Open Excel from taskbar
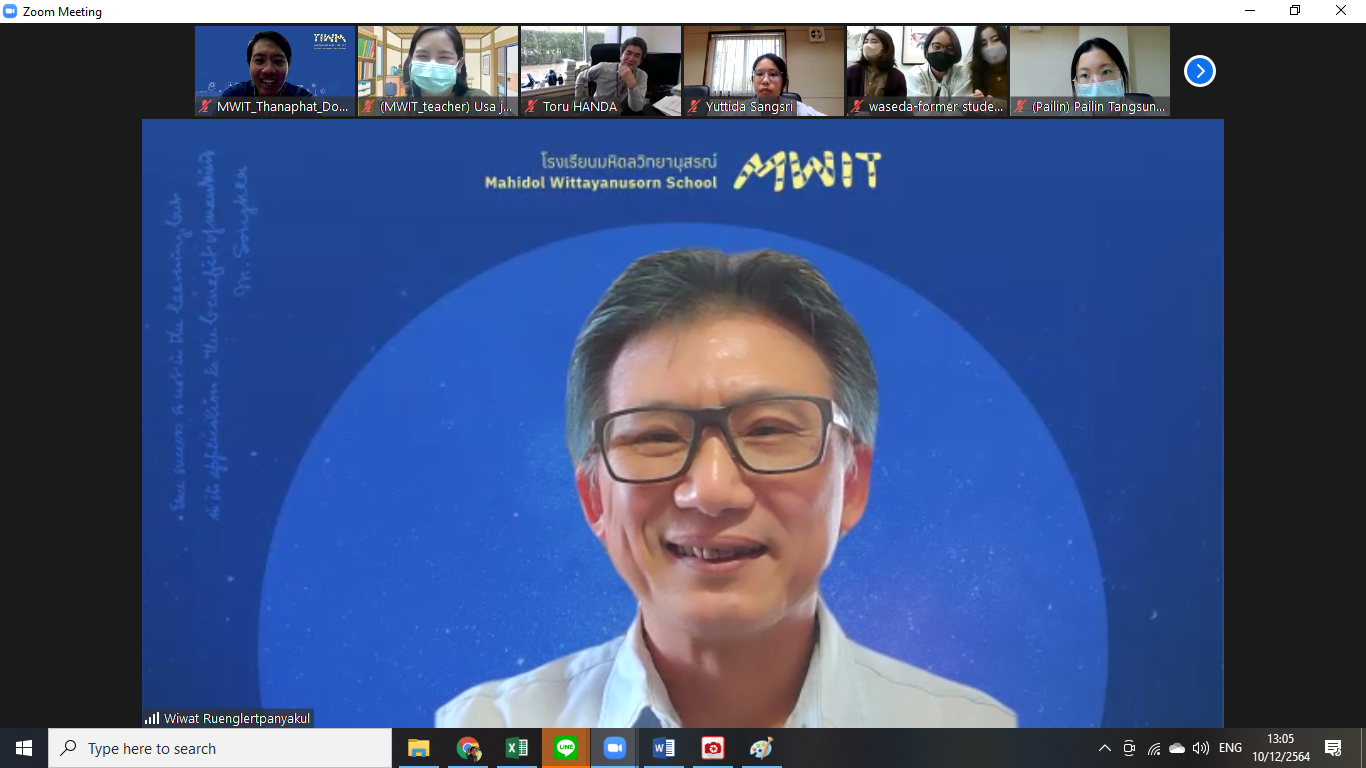This screenshot has width=1366, height=768. (516, 748)
